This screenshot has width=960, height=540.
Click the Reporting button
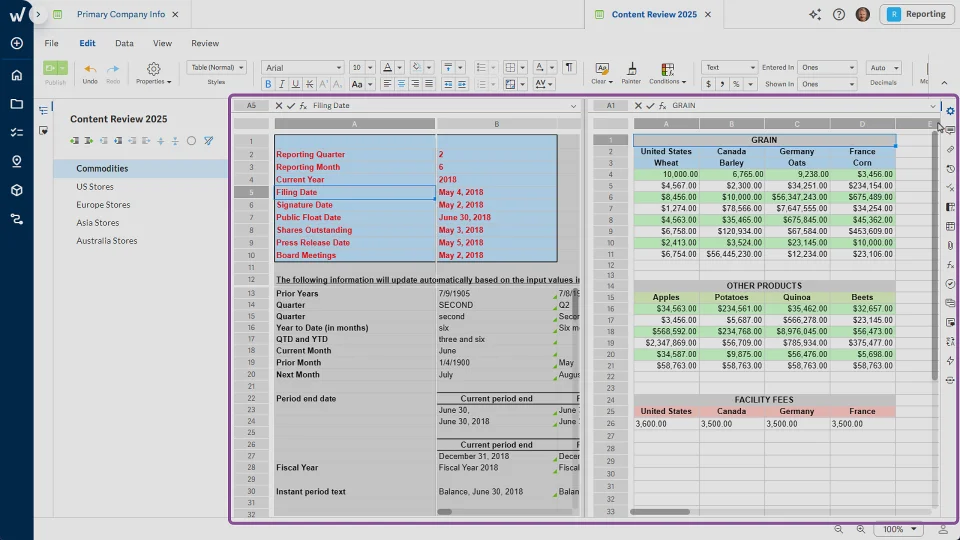(917, 14)
